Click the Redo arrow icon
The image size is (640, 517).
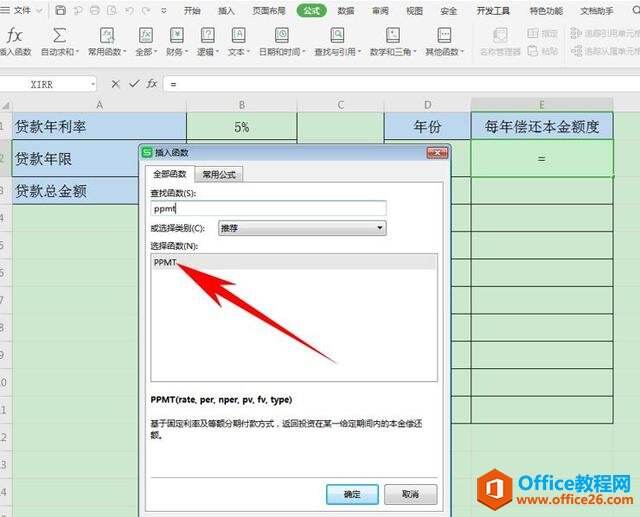[146, 11]
